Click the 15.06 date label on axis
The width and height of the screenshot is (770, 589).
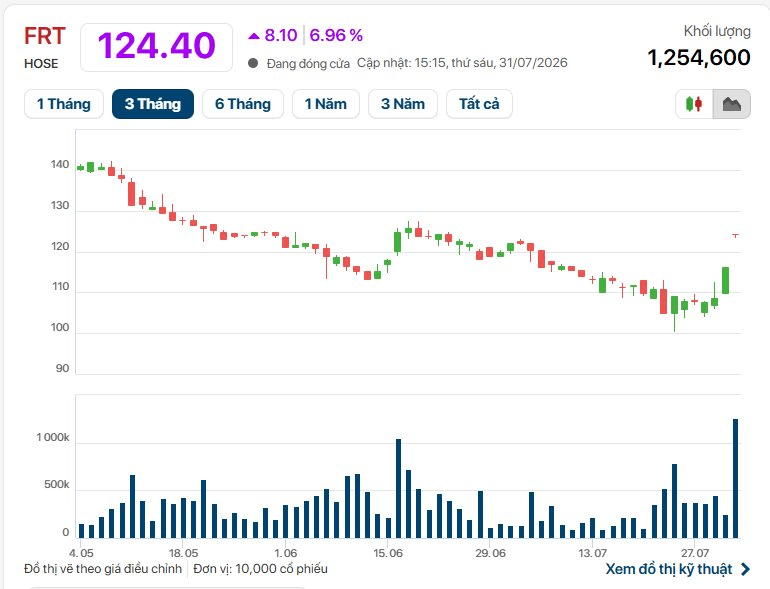click(387, 553)
